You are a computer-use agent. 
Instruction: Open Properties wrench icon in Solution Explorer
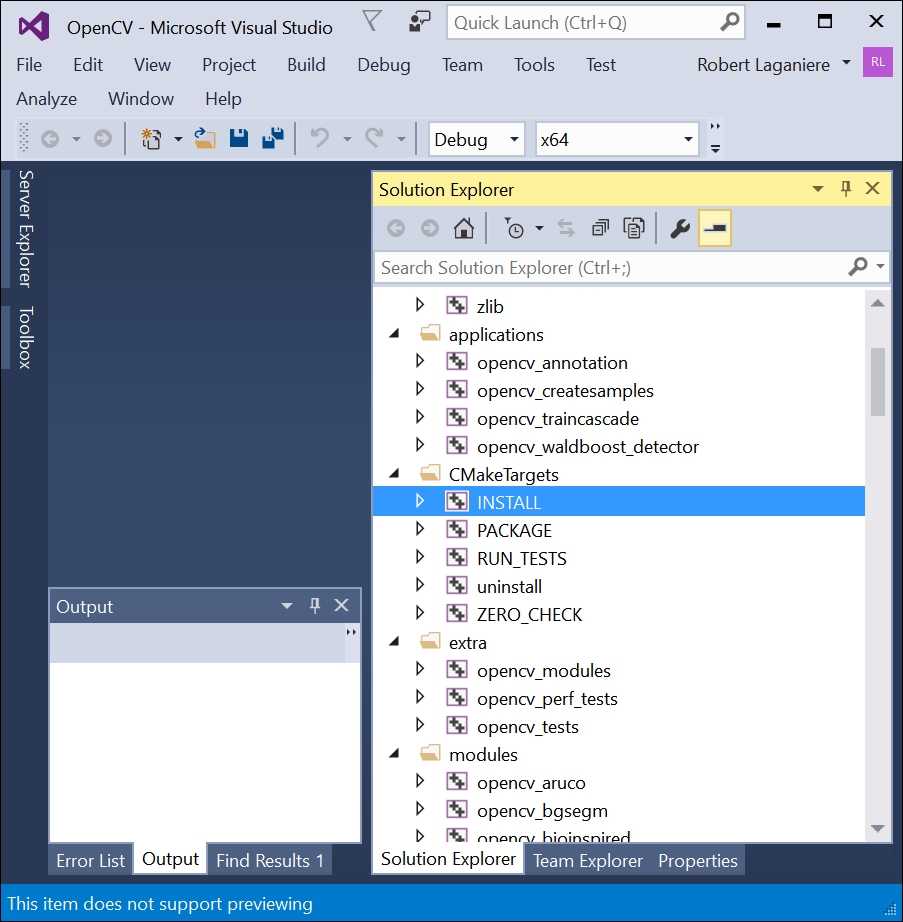pos(680,228)
